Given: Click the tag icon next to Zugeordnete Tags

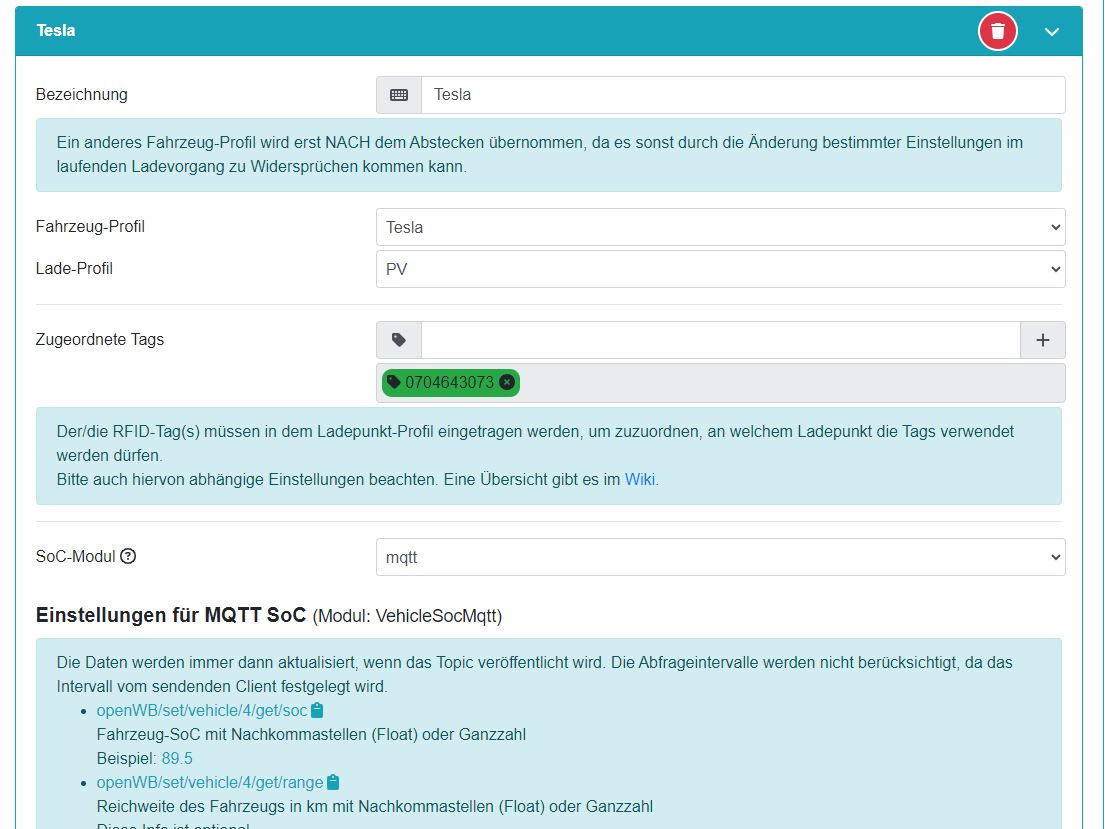Looking at the screenshot, I should pos(399,340).
